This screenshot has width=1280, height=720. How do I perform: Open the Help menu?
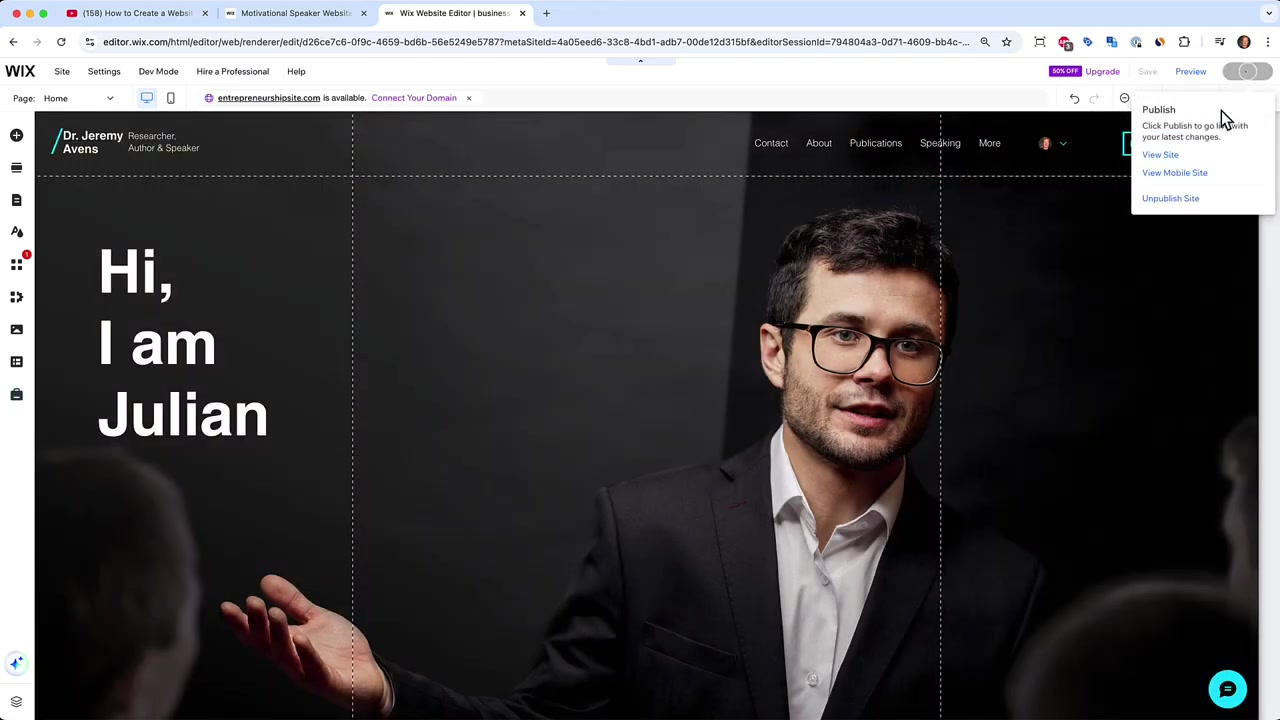click(x=296, y=71)
